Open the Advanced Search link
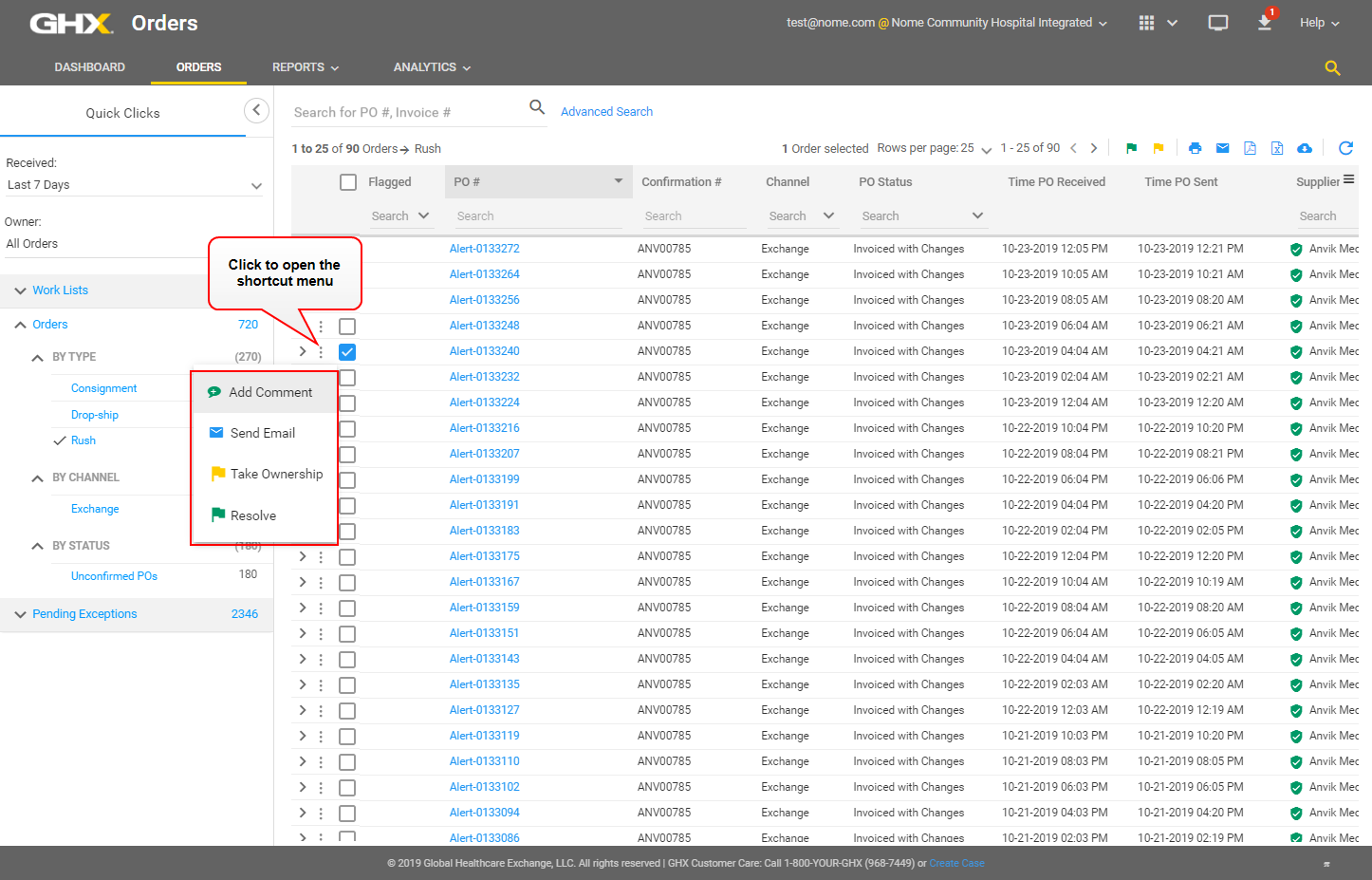The image size is (1372, 880). coord(606,112)
